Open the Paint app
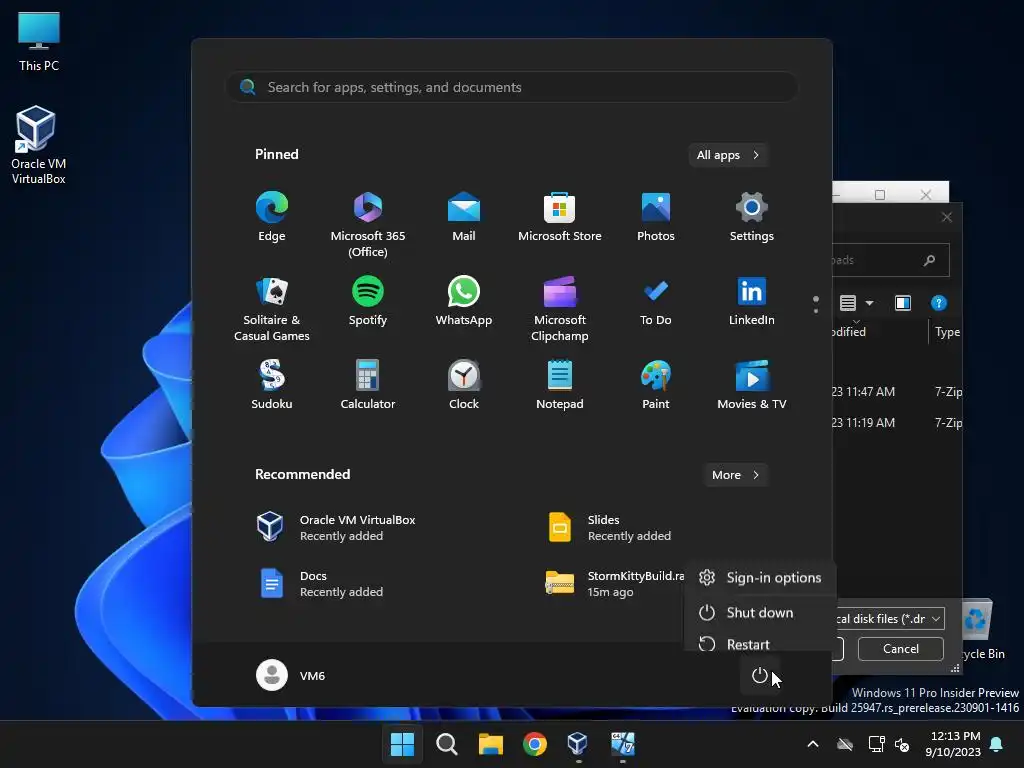1024x768 pixels. (x=656, y=385)
